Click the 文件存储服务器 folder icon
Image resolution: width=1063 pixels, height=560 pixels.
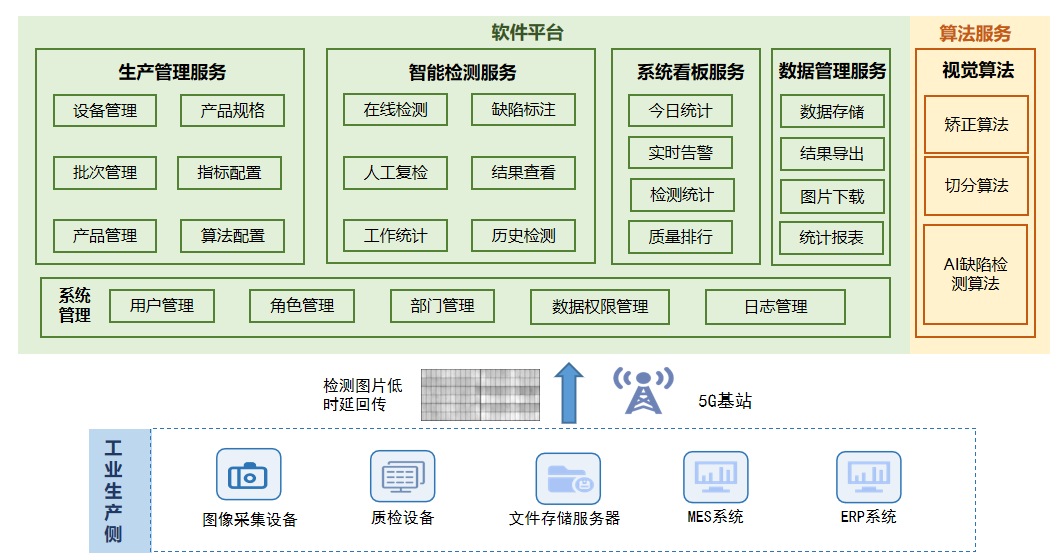point(568,479)
